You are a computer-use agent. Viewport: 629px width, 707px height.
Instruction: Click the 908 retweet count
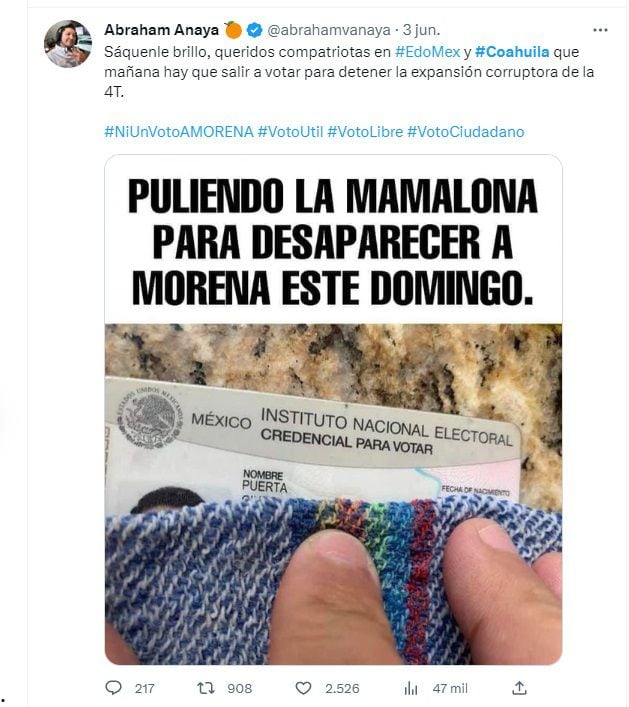[x=239, y=689]
